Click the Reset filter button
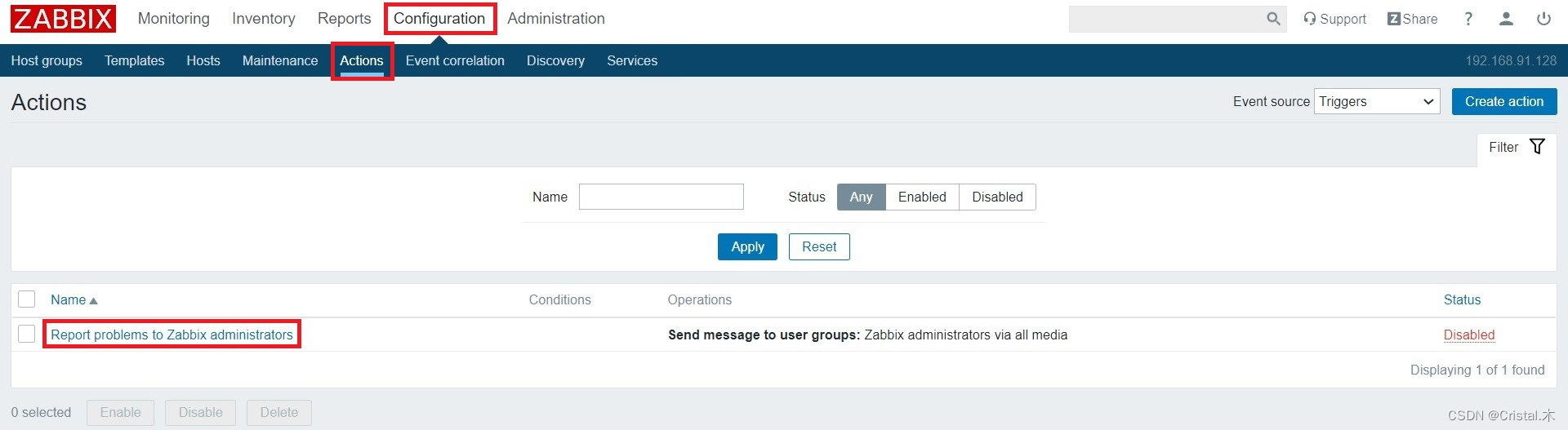This screenshot has height=430, width=1568. [x=819, y=246]
